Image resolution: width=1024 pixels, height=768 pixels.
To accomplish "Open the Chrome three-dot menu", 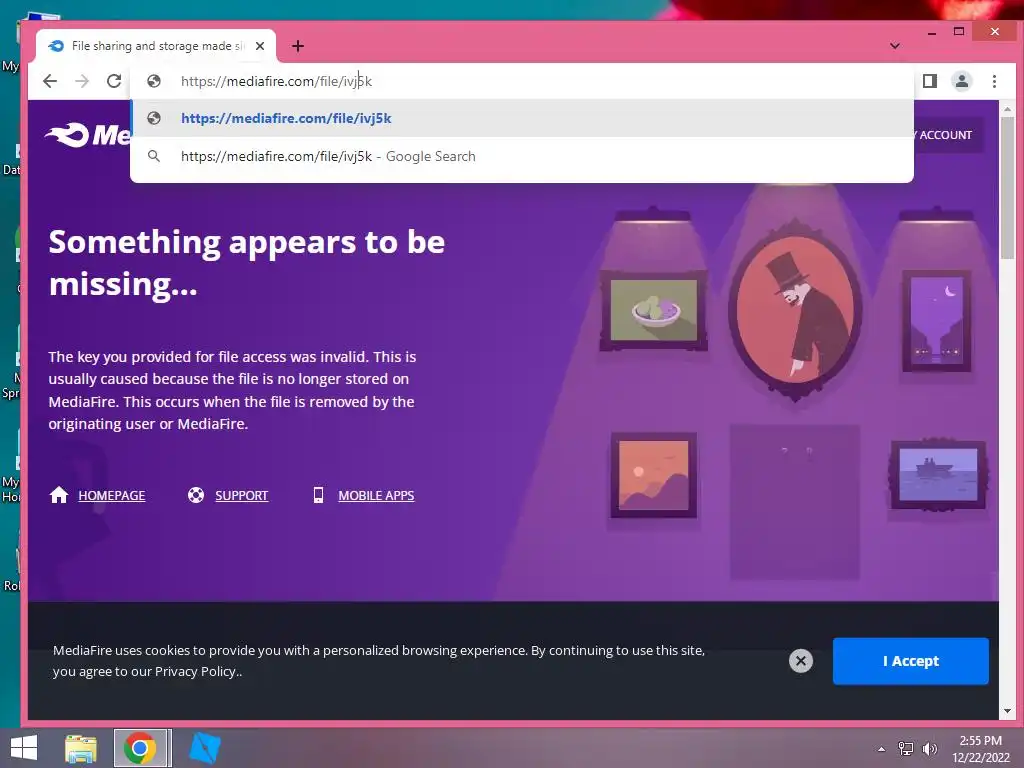I will click(994, 81).
